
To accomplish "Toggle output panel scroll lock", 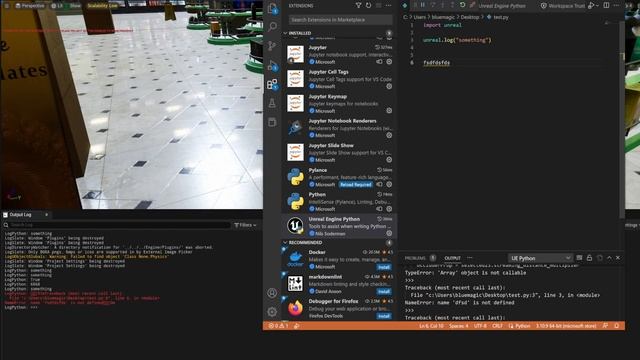I will (589, 258).
